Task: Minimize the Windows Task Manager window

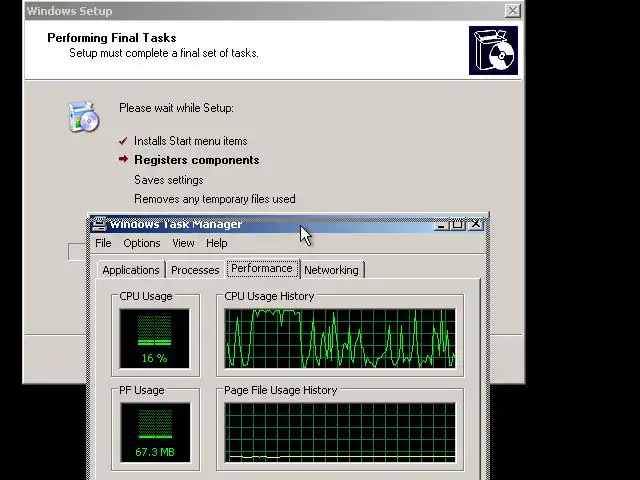Action: coord(440,224)
